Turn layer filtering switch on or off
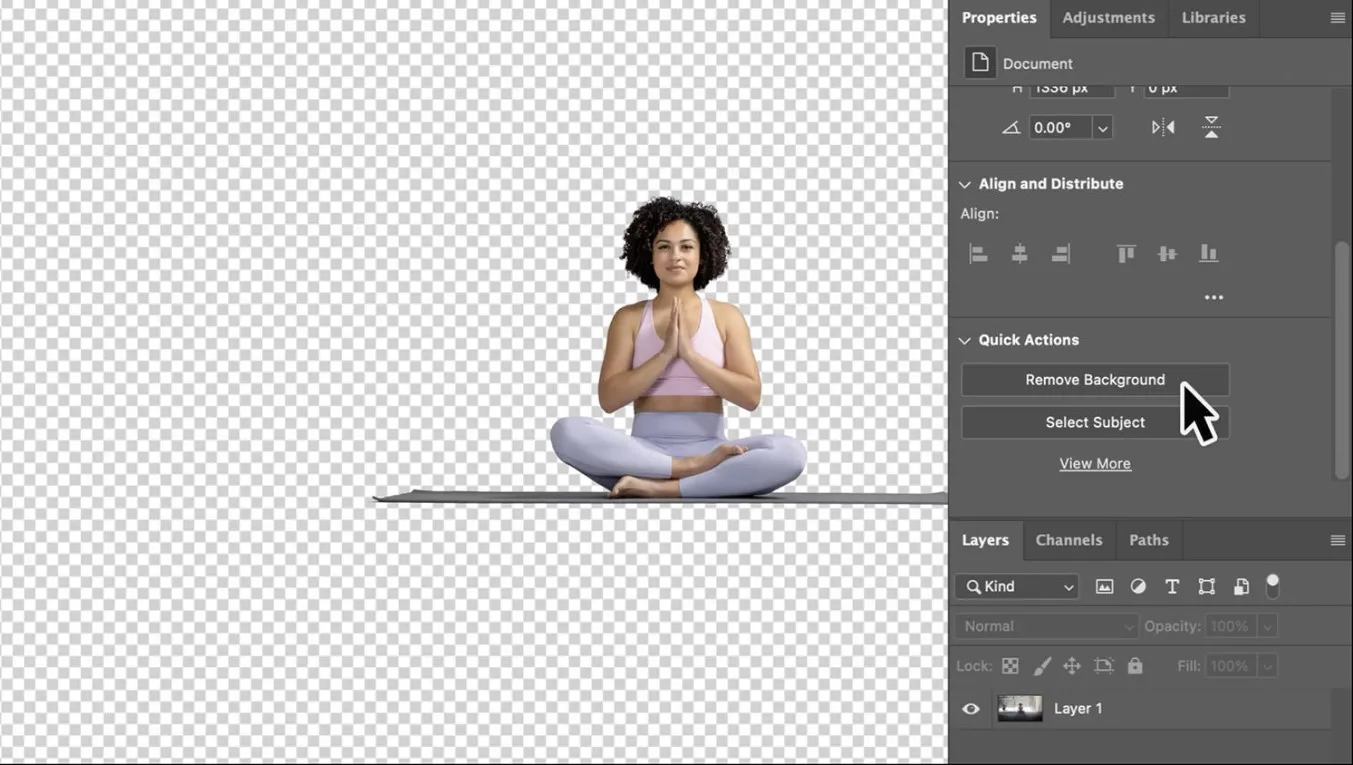 pos(1272,586)
